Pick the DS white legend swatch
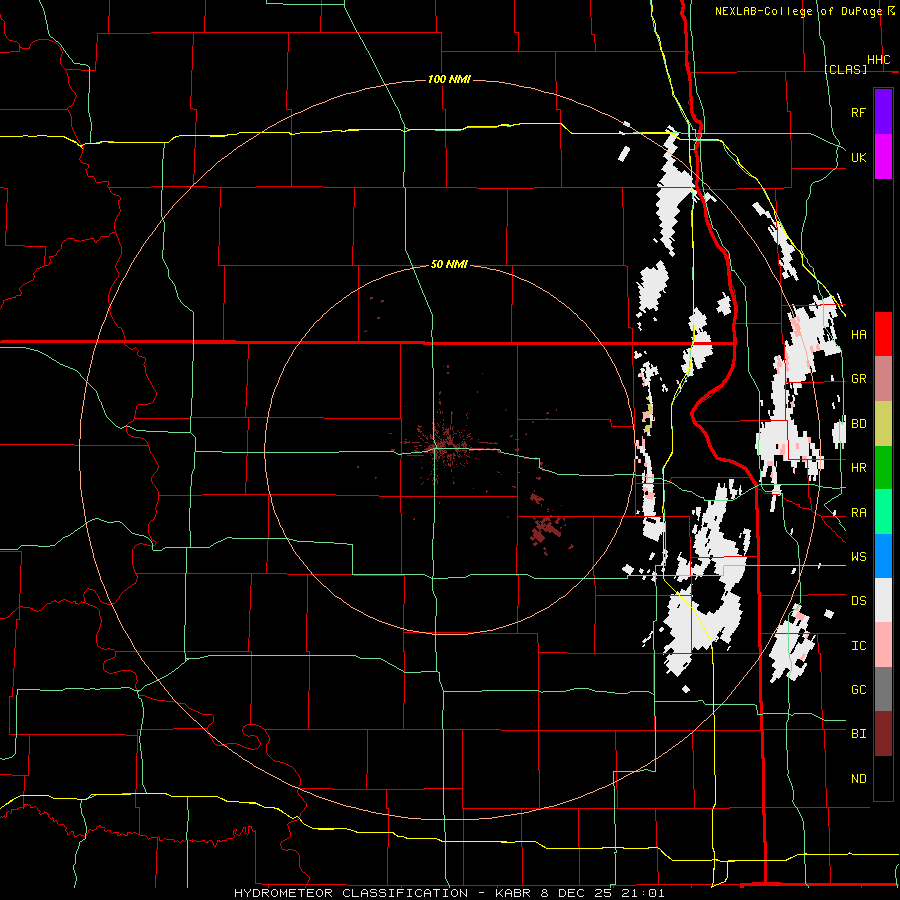This screenshot has height=900, width=900. click(883, 600)
